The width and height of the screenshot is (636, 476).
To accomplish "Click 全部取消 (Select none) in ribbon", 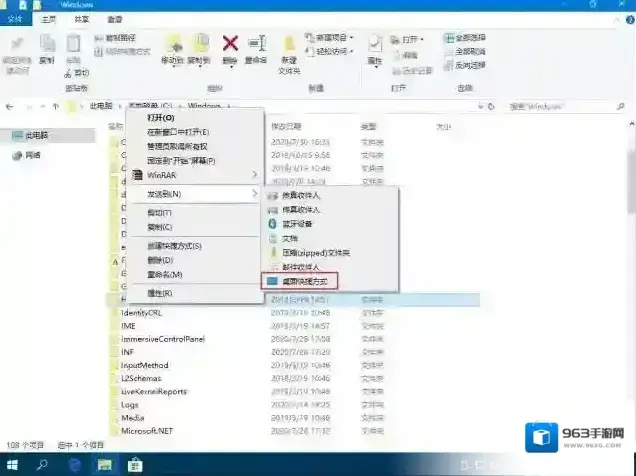I will pyautogui.click(x=465, y=51).
